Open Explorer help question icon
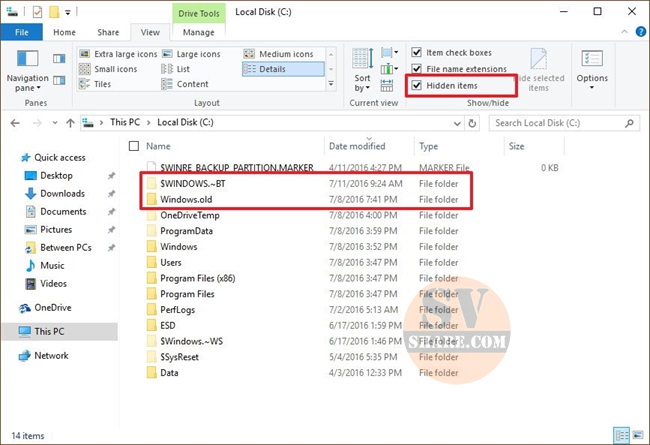 coord(640,32)
